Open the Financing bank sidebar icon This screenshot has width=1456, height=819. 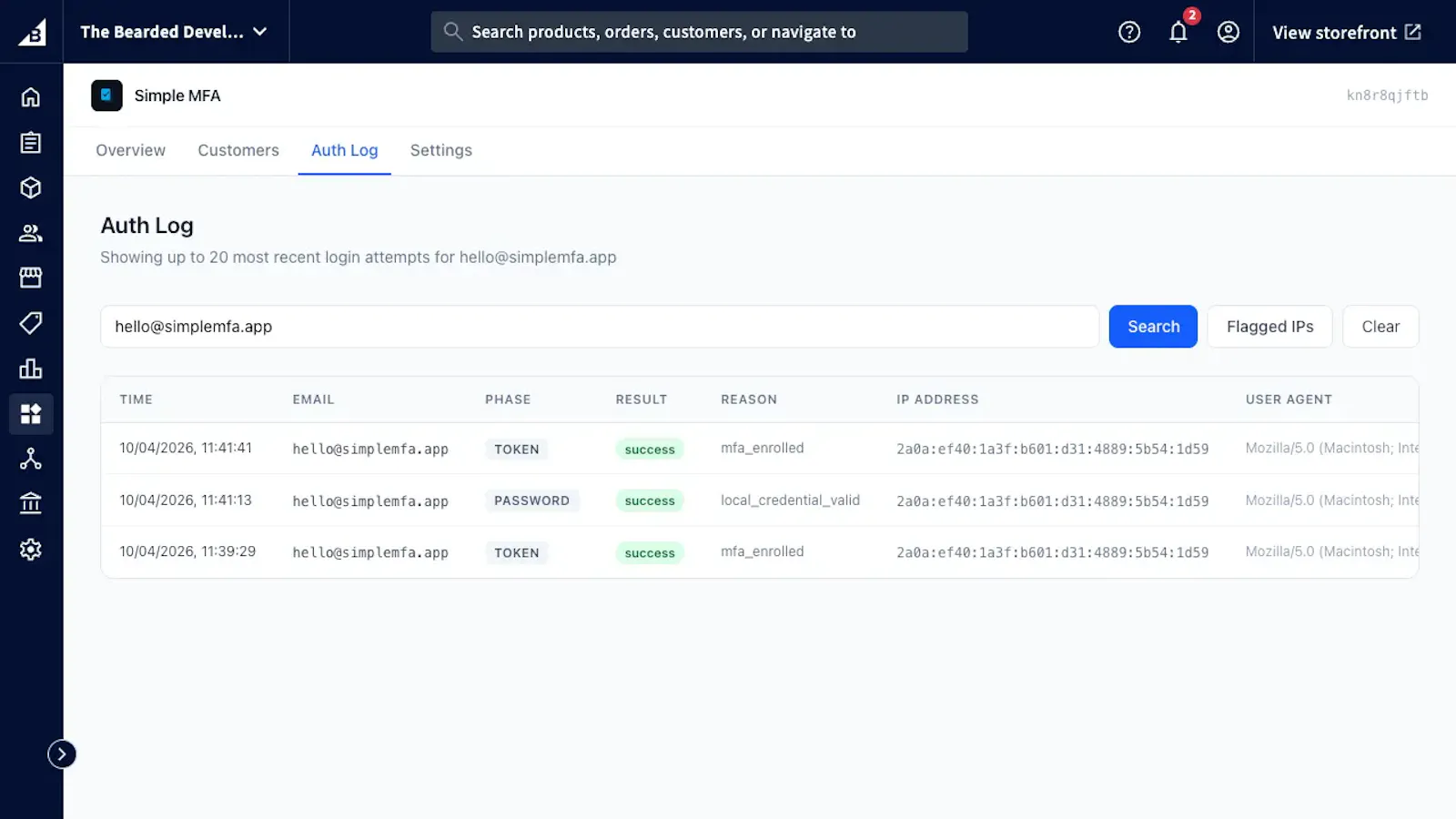[31, 503]
